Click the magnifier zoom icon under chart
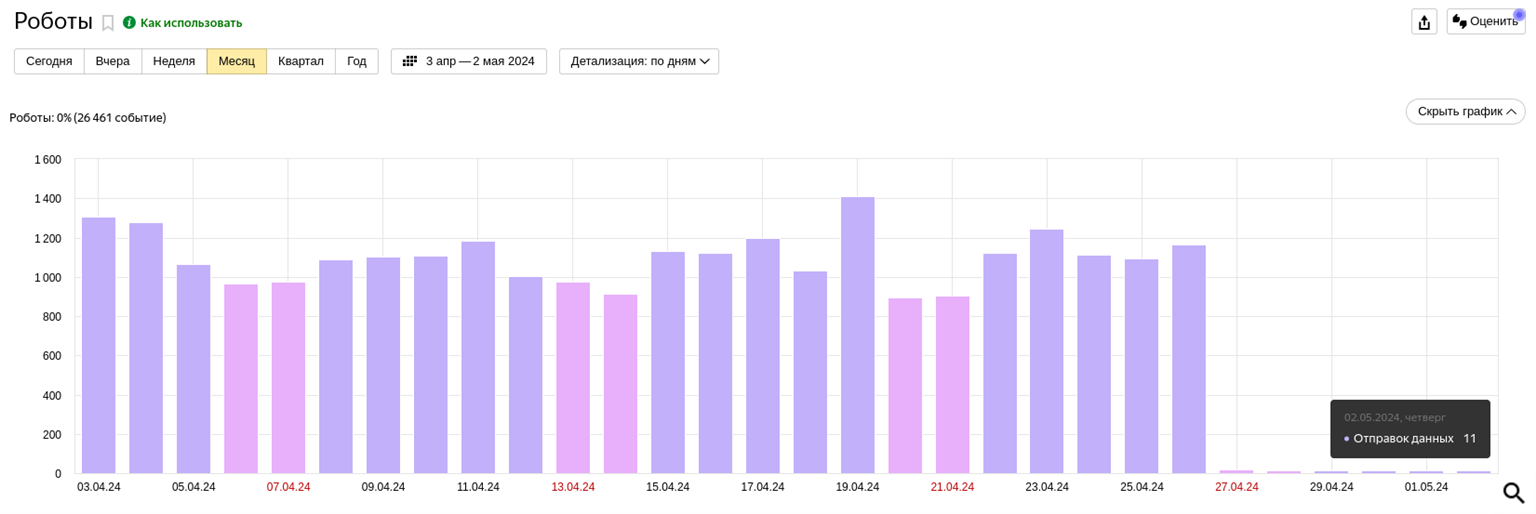The width and height of the screenshot is (1536, 514). (x=1513, y=493)
